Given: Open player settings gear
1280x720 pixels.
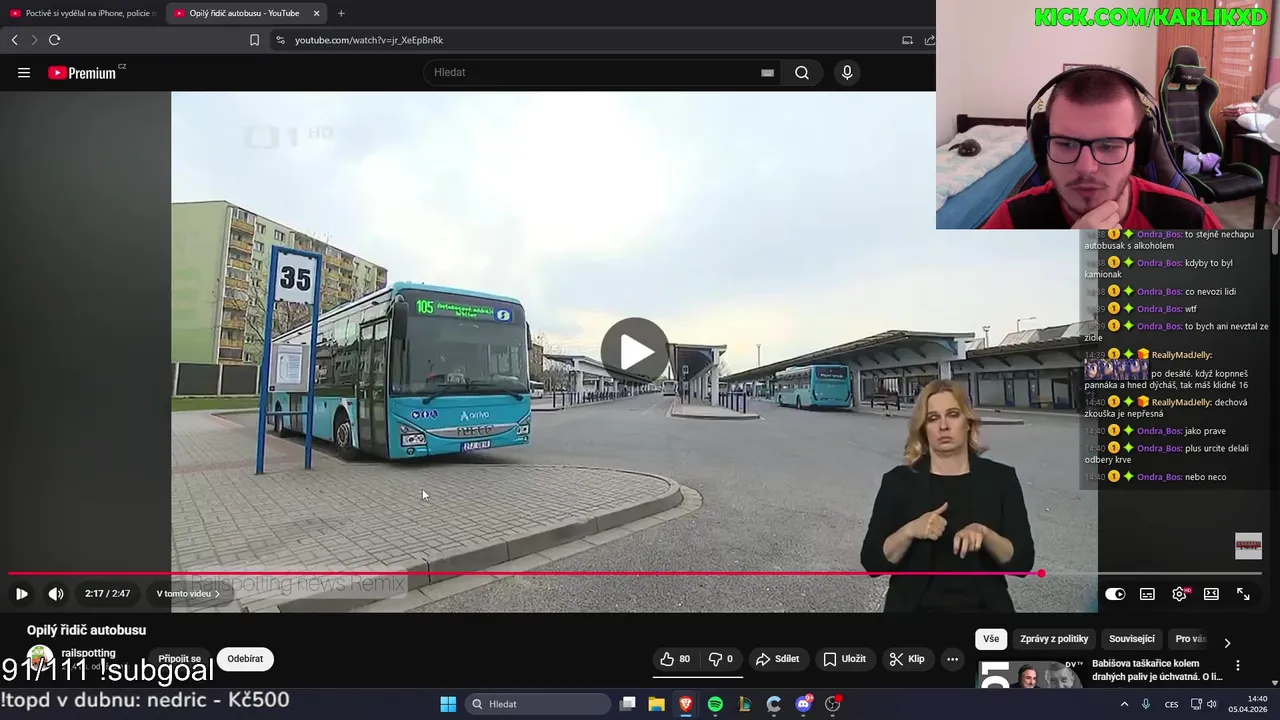Looking at the screenshot, I should point(1179,594).
